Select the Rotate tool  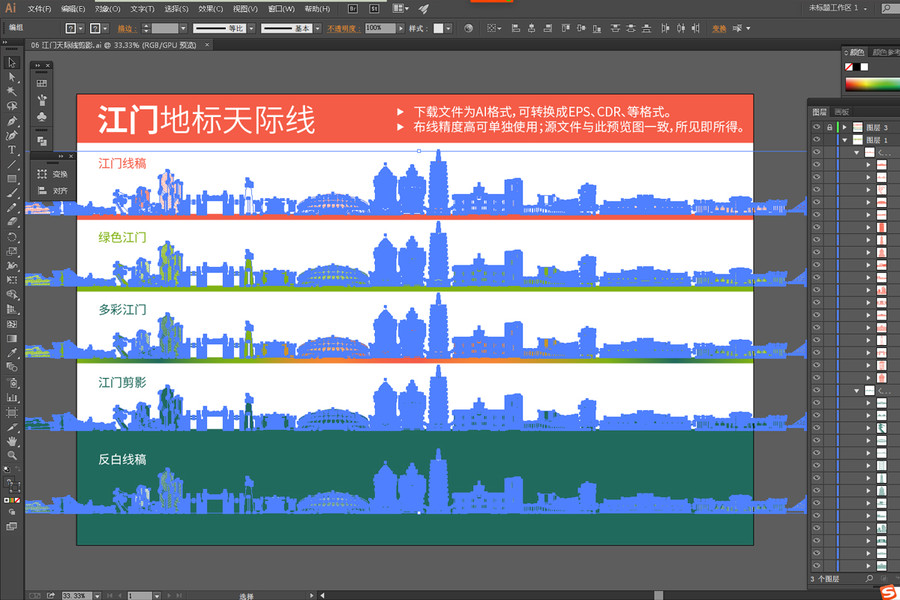(x=11, y=237)
